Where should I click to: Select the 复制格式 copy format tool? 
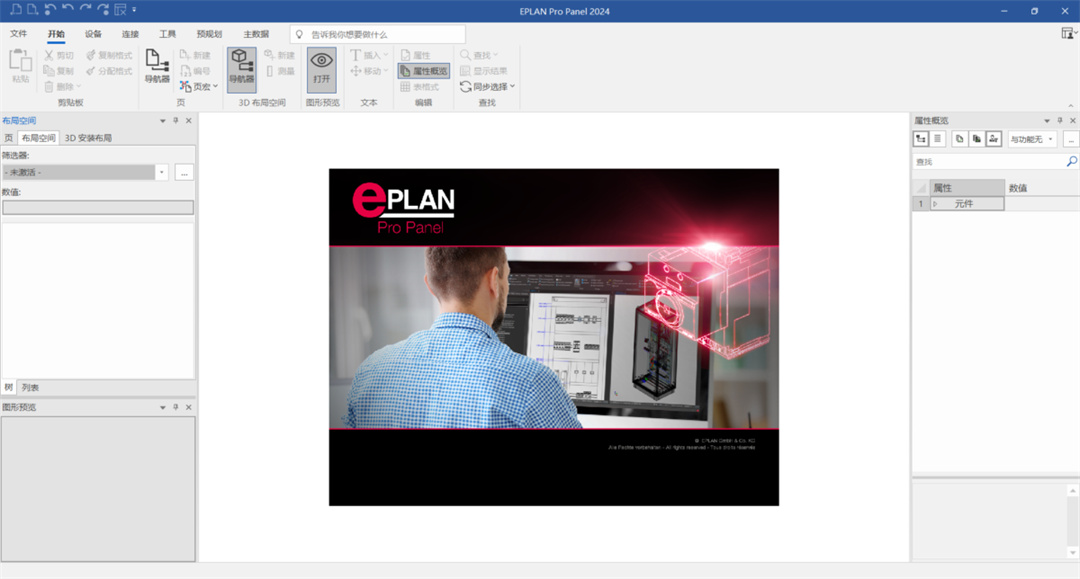110,55
